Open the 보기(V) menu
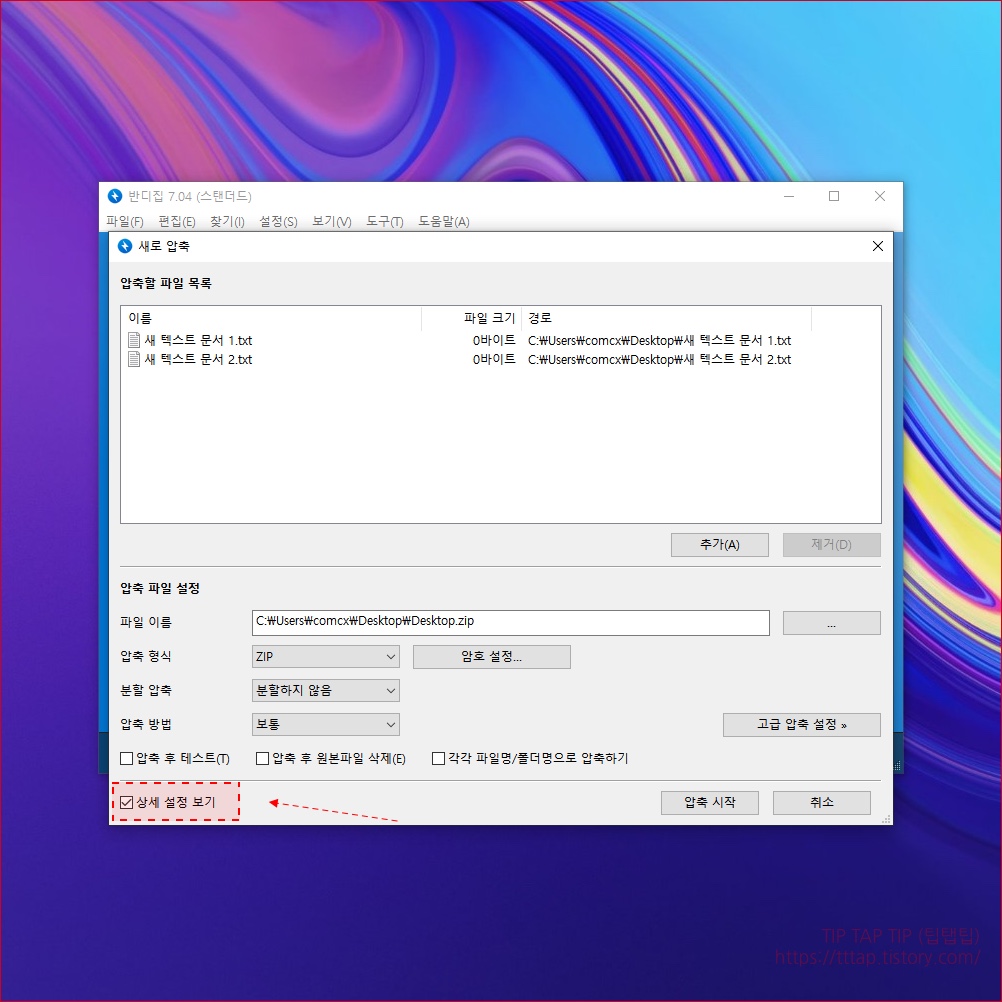This screenshot has height=1002, width=1002. 332,221
